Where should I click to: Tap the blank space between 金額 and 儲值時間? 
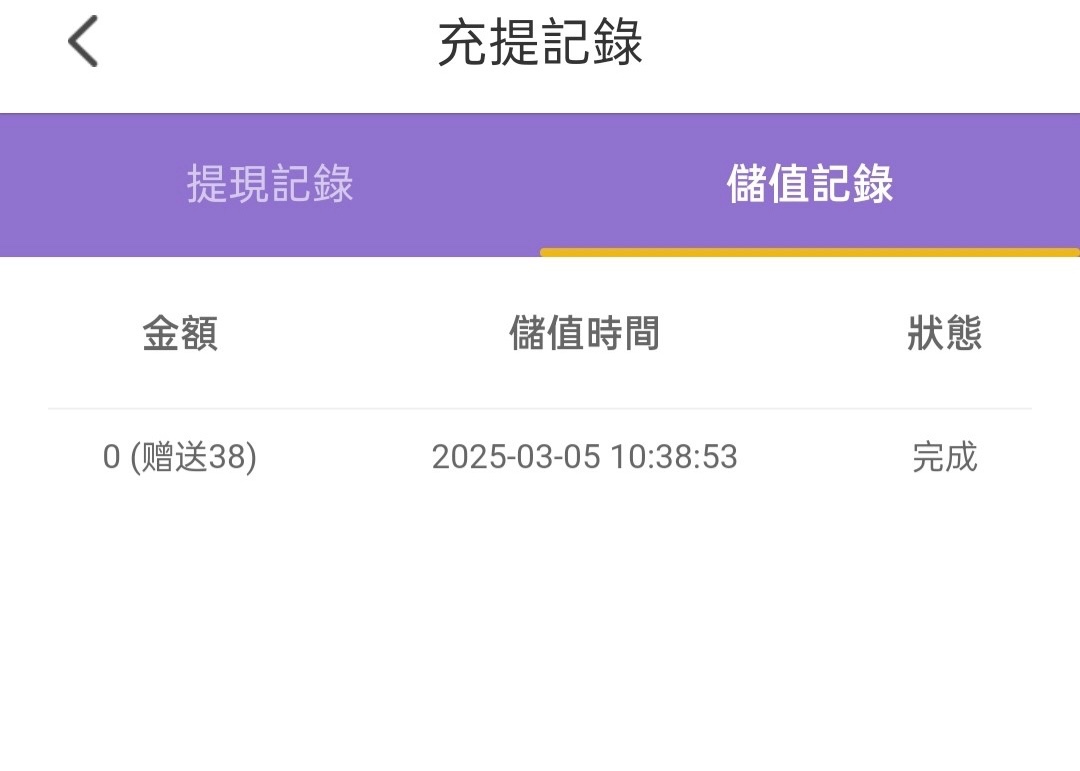click(x=360, y=334)
